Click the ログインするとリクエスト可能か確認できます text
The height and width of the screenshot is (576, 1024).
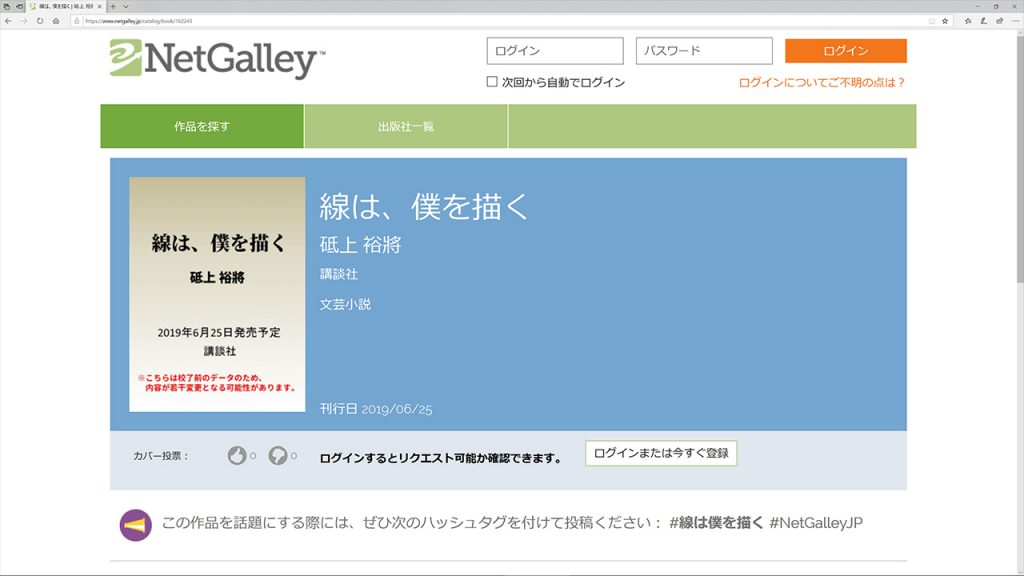pyautogui.click(x=441, y=458)
